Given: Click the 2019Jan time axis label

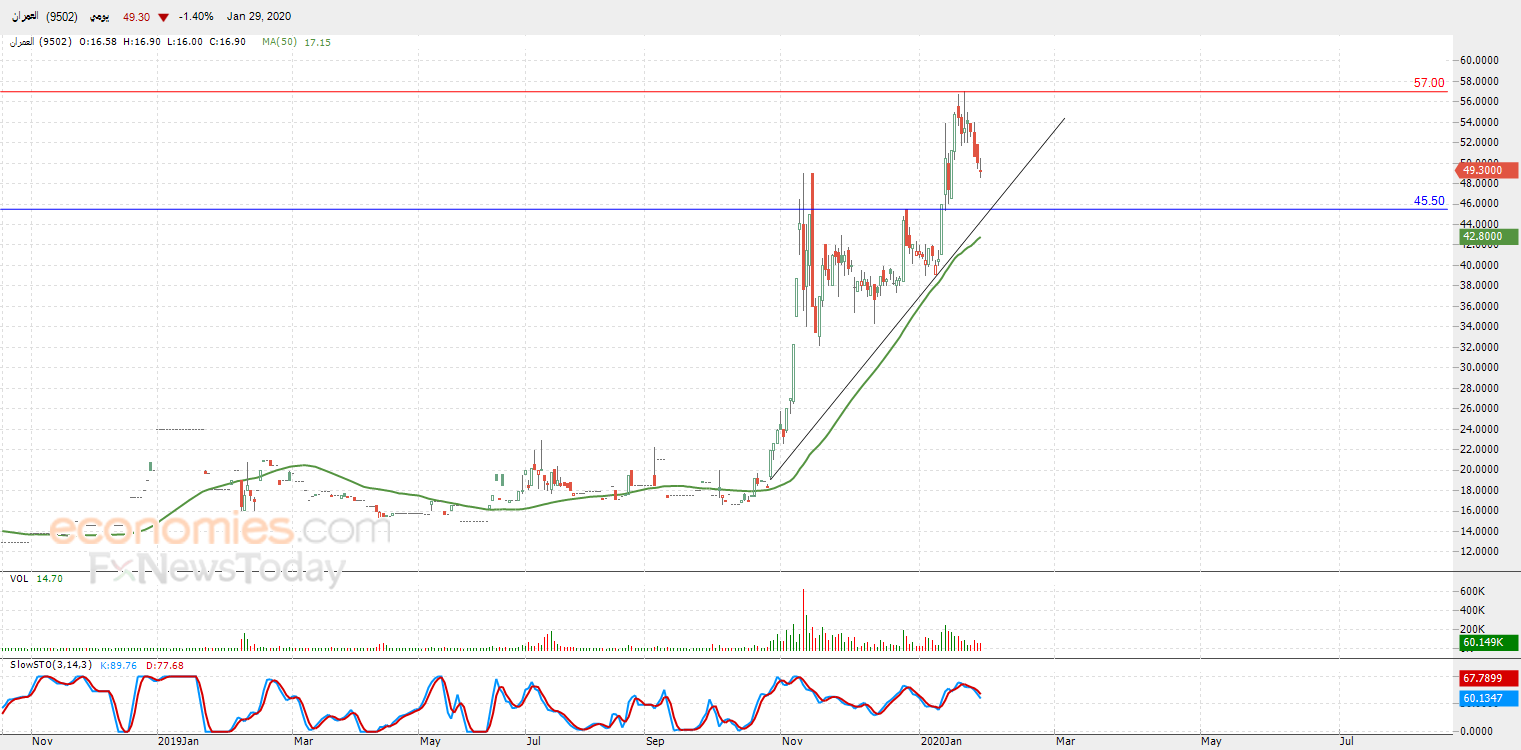Looking at the screenshot, I should [178, 742].
